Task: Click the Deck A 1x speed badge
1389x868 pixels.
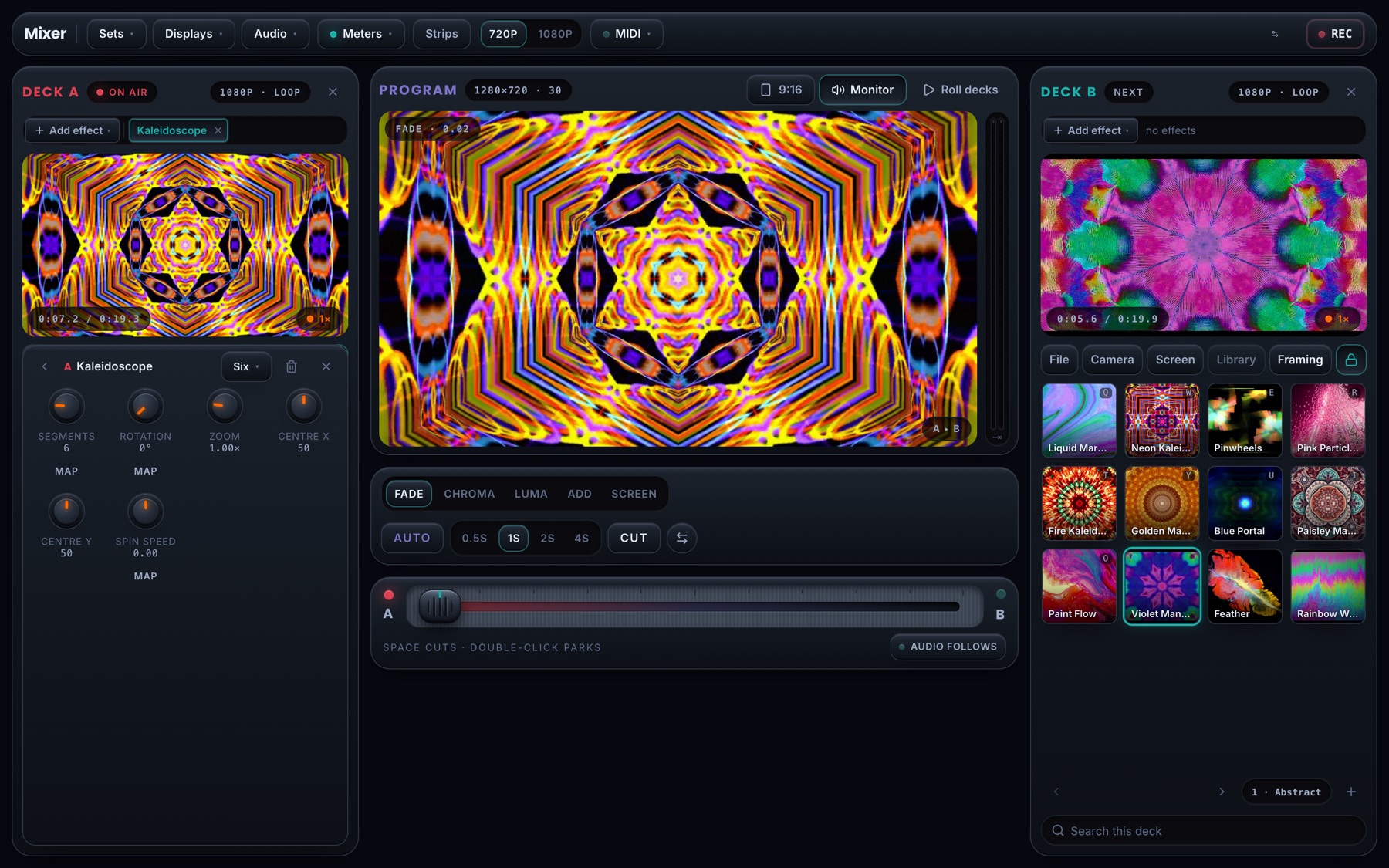Action: tap(319, 319)
